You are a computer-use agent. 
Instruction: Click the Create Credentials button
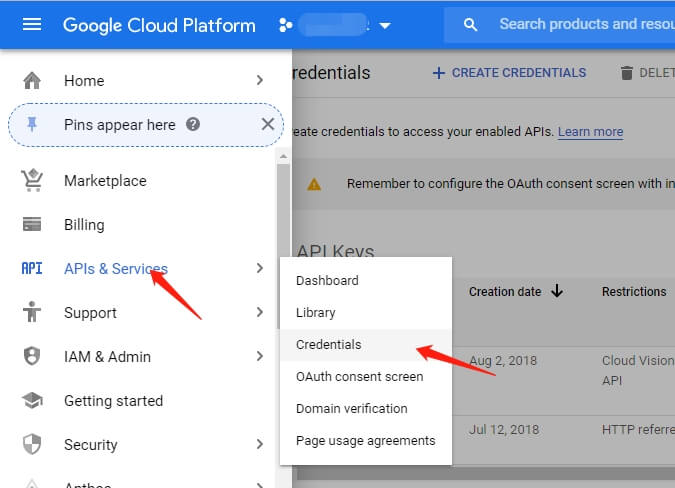click(x=509, y=73)
